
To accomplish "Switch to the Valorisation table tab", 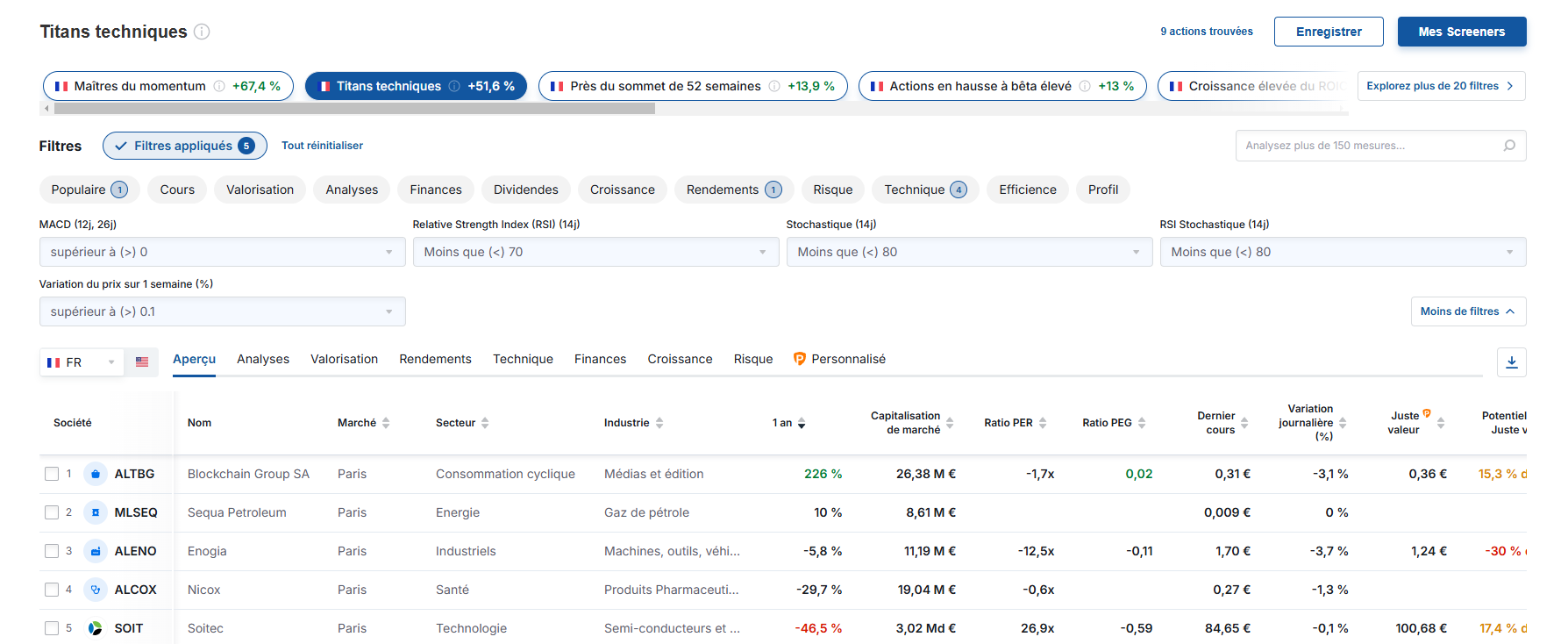I will (345, 359).
